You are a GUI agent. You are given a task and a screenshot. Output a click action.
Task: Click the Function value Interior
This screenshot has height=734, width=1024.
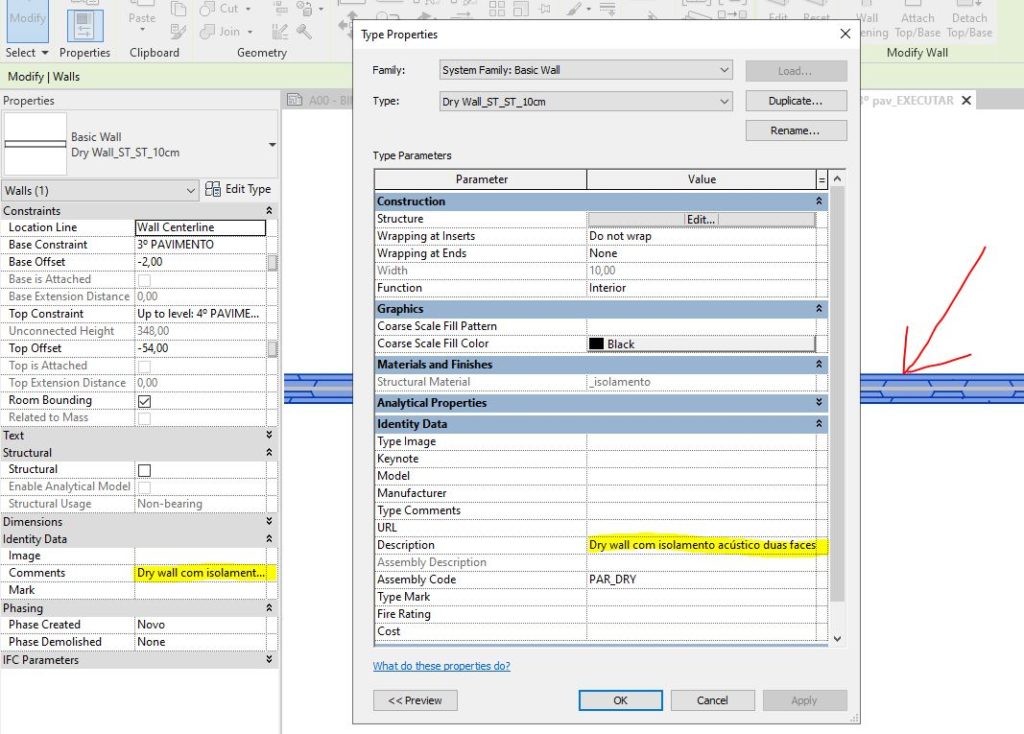point(702,287)
